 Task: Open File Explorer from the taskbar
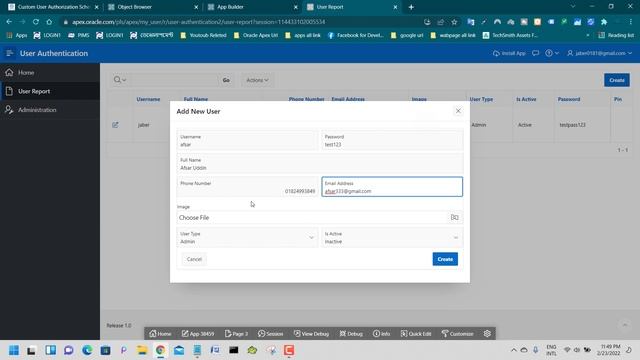[142, 350]
